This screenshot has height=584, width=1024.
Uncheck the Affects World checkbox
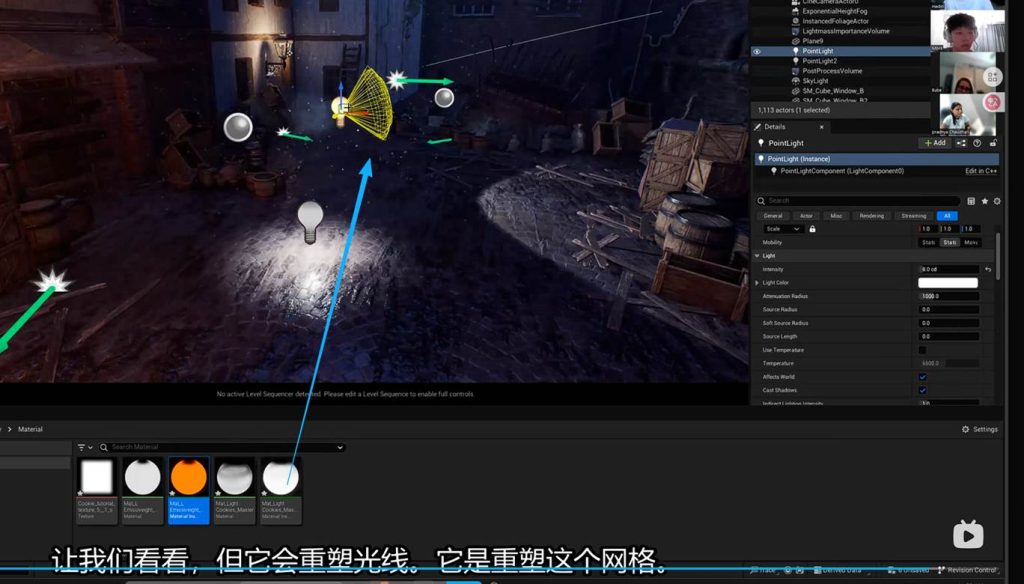(x=922, y=377)
